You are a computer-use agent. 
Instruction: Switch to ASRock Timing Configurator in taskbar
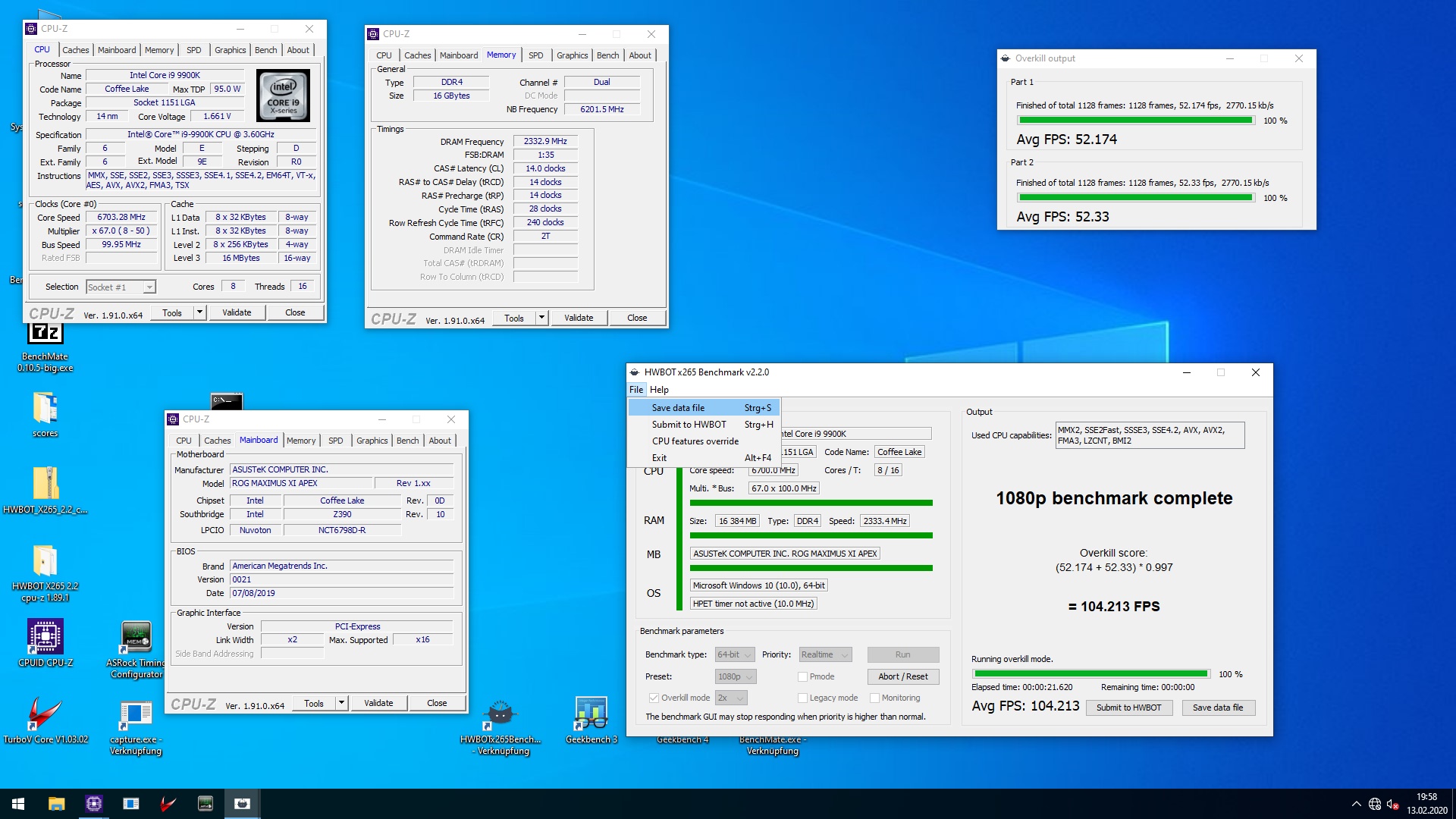pyautogui.click(x=205, y=804)
